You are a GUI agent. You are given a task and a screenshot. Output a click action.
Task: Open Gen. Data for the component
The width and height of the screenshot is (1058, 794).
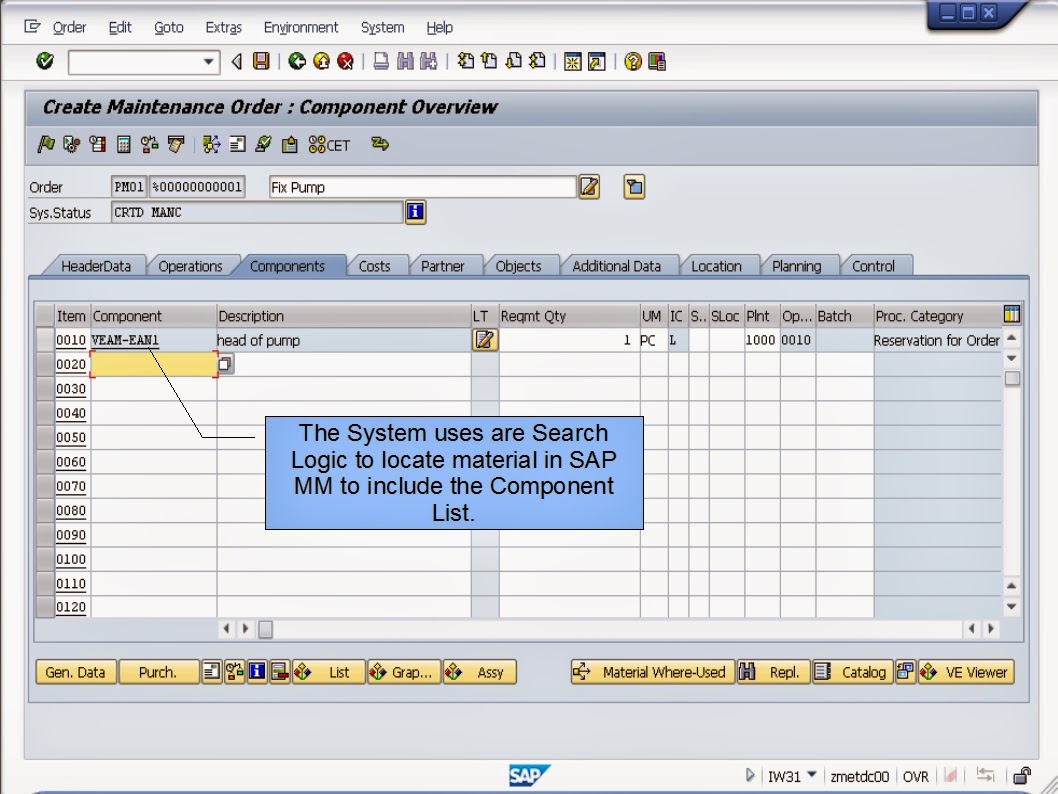point(74,672)
